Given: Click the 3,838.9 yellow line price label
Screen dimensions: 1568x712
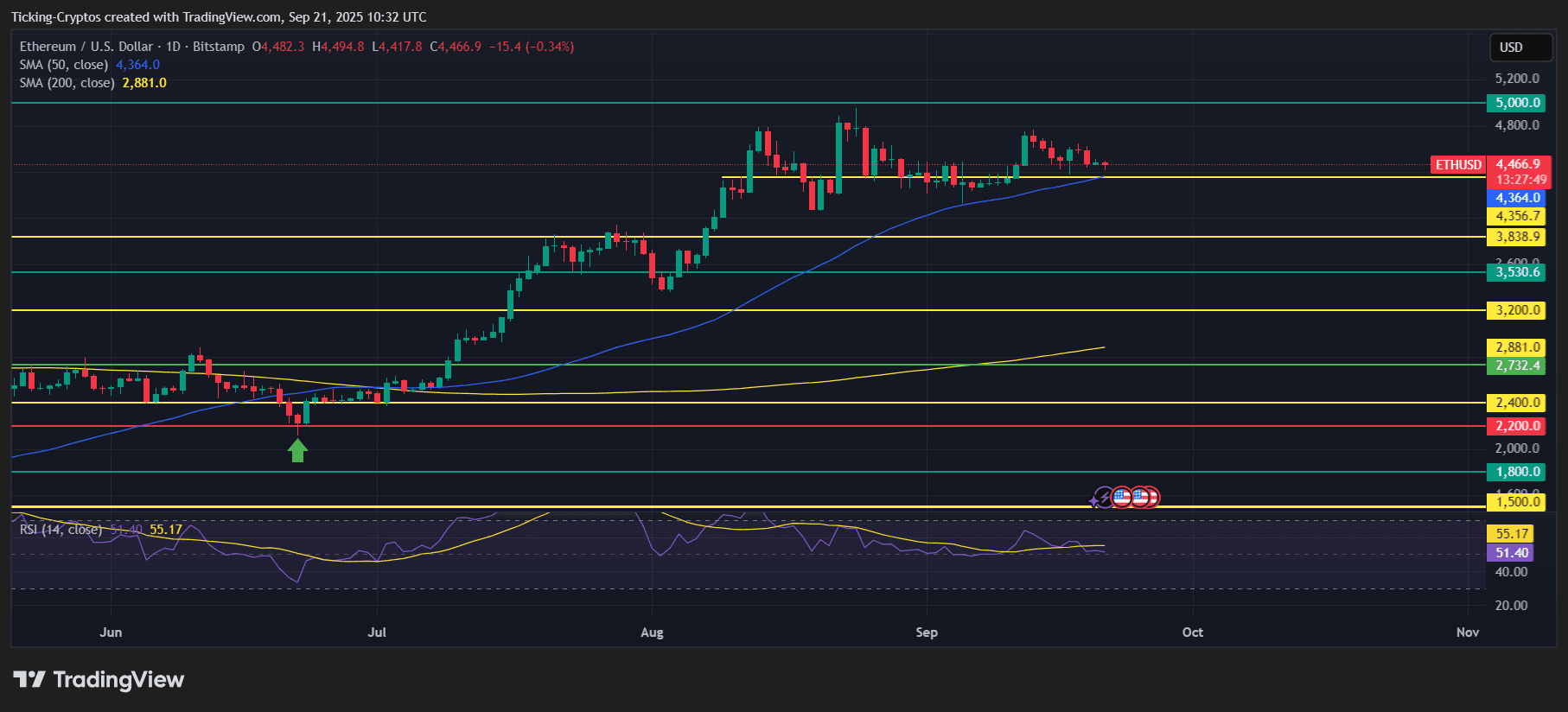Looking at the screenshot, I should pos(1517,237).
